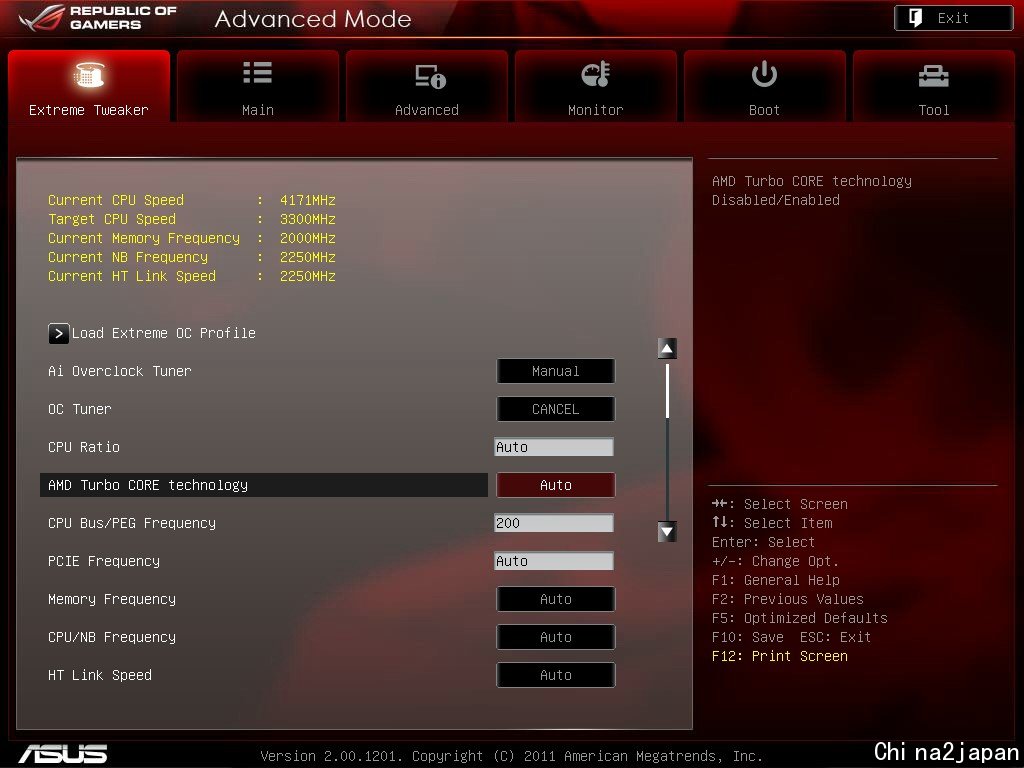Screen dimensions: 1024x768
Task: Select the Boot tab
Action: tap(764, 86)
